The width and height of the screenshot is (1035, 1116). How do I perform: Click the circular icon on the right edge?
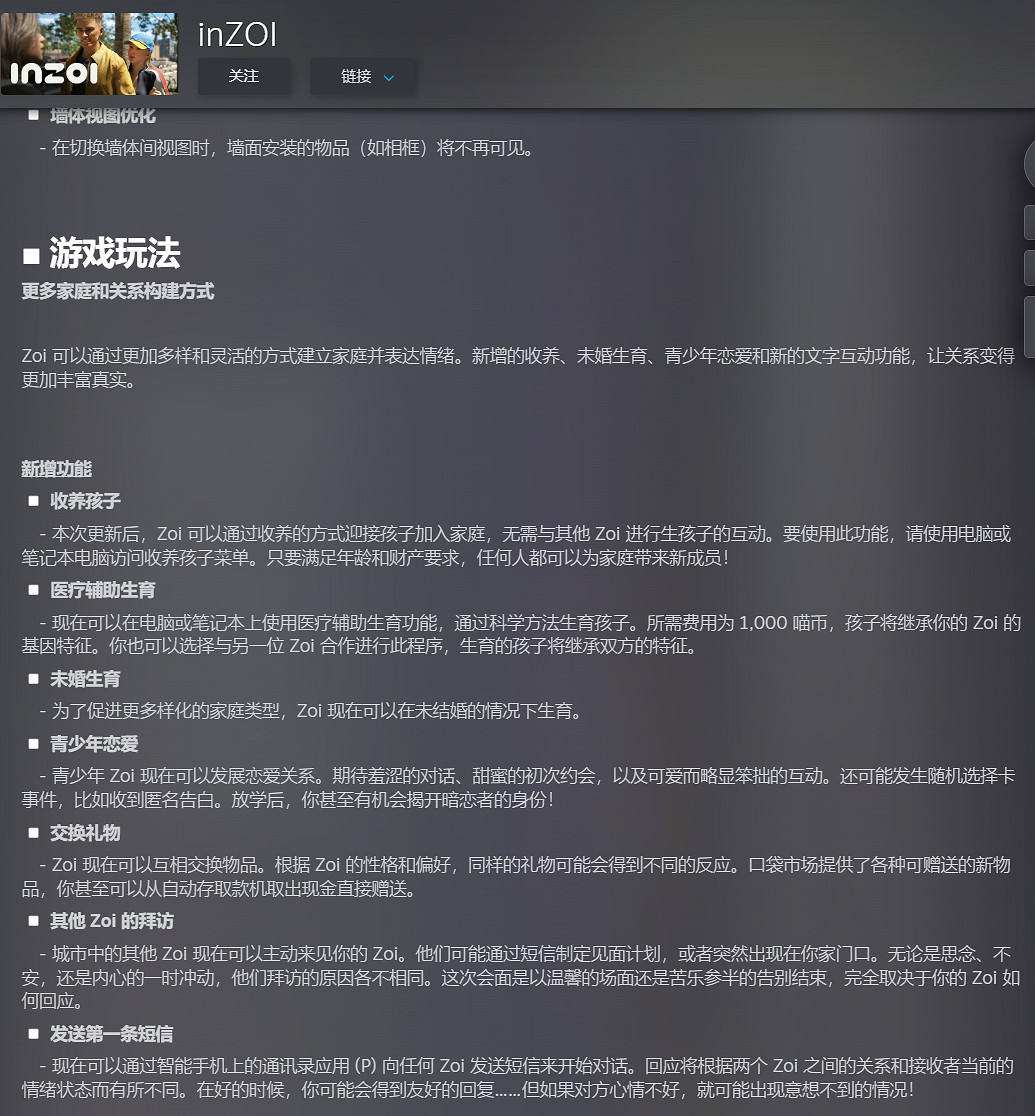[x=1031, y=163]
